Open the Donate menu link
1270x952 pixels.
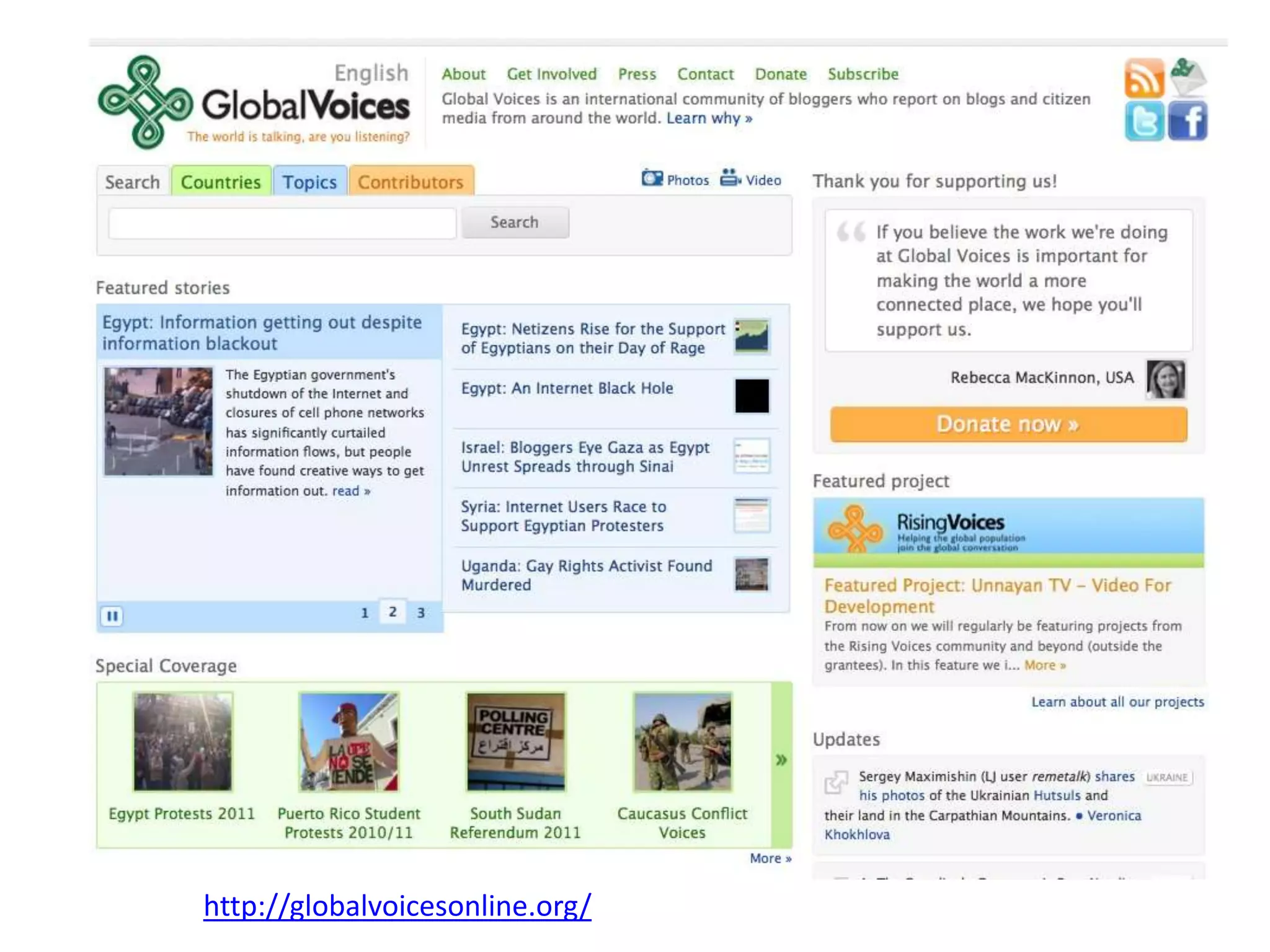pyautogui.click(x=781, y=74)
